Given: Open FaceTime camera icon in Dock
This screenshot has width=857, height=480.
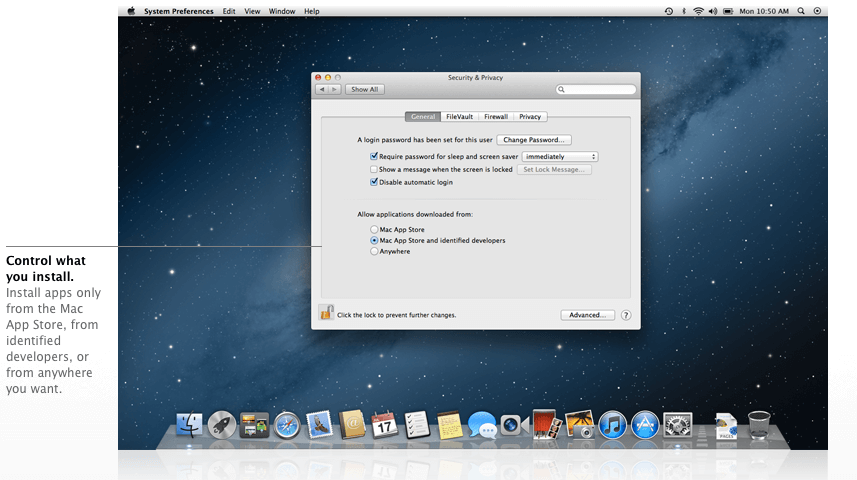Looking at the screenshot, I should tap(515, 425).
